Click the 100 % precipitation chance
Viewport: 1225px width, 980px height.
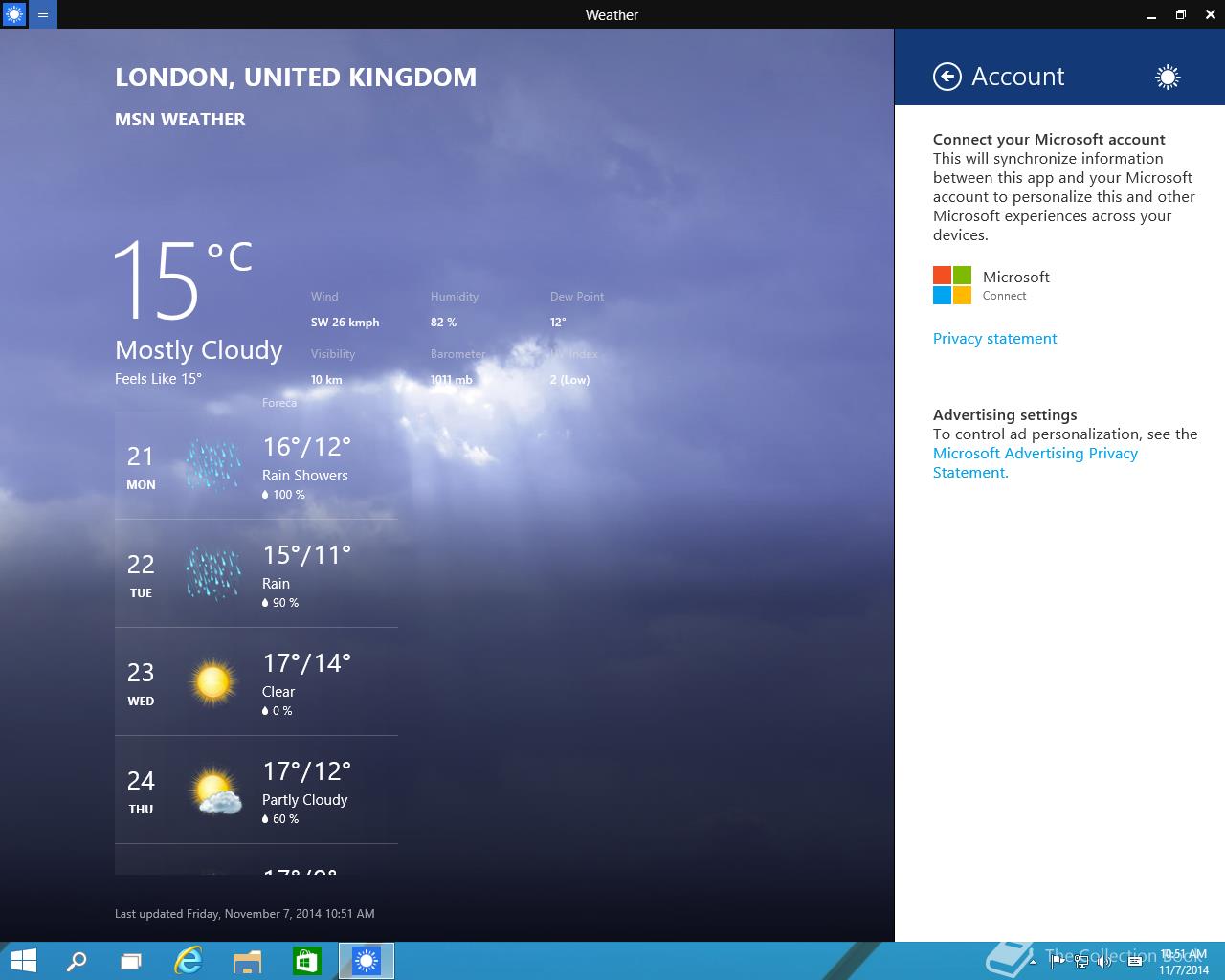(x=283, y=495)
